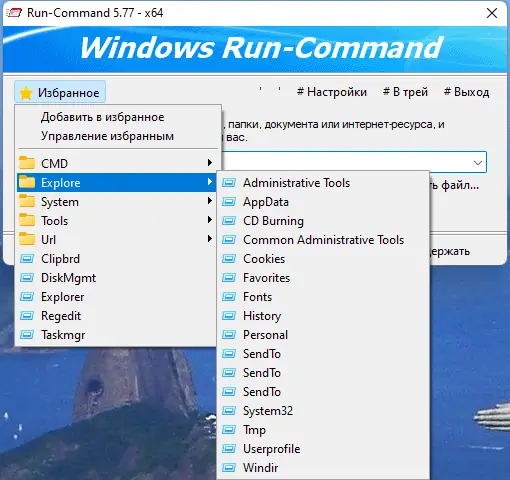Expand the Url submenu arrow

(210, 239)
